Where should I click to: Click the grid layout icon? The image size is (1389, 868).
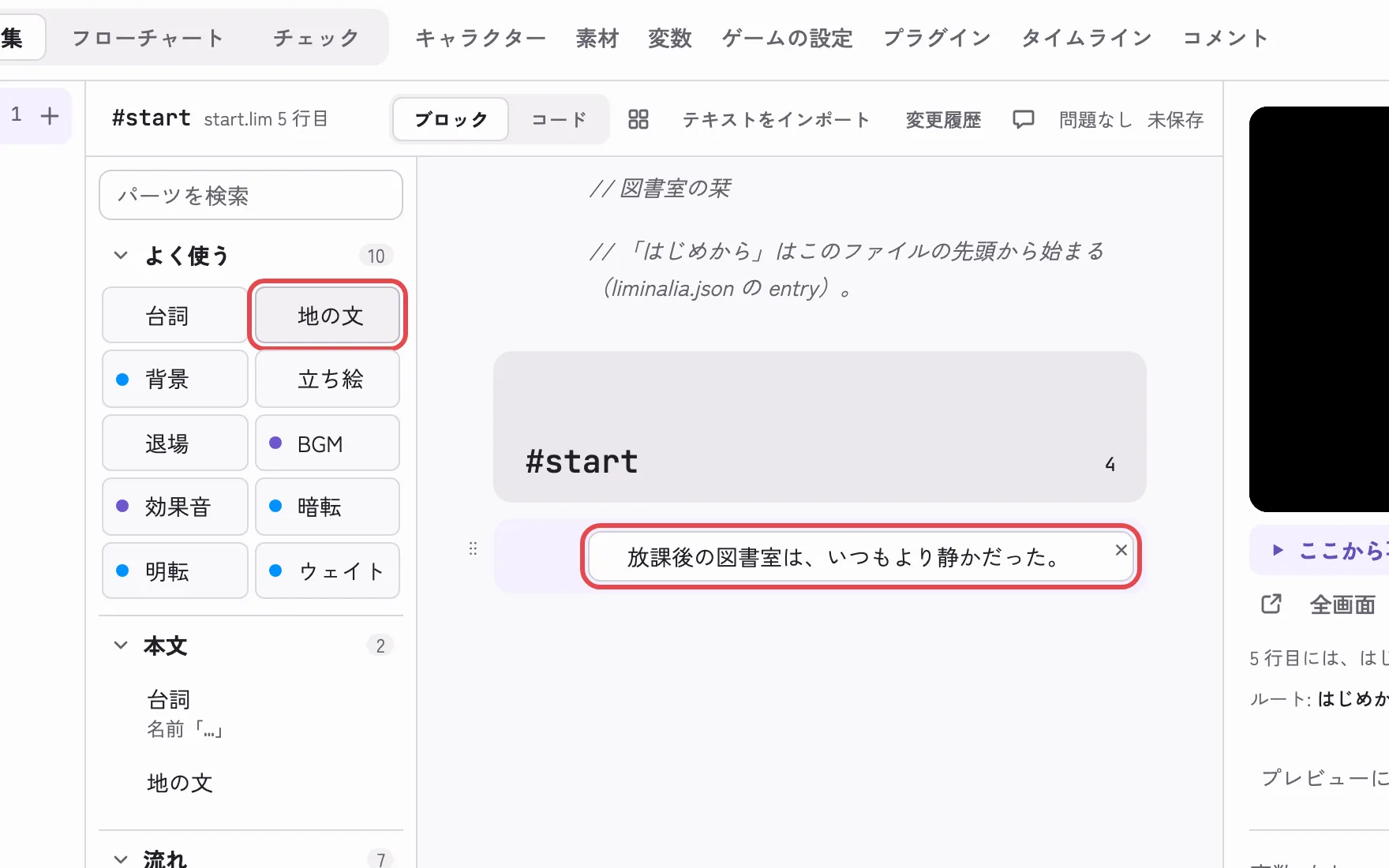point(638,119)
